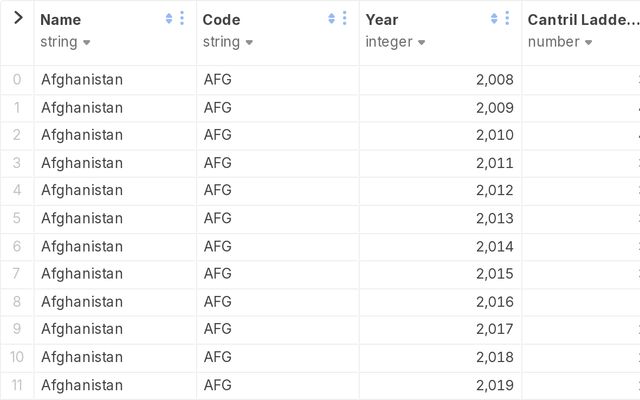Viewport: 640px width, 400px height.
Task: Sort by the Name column
Action: tap(169, 18)
